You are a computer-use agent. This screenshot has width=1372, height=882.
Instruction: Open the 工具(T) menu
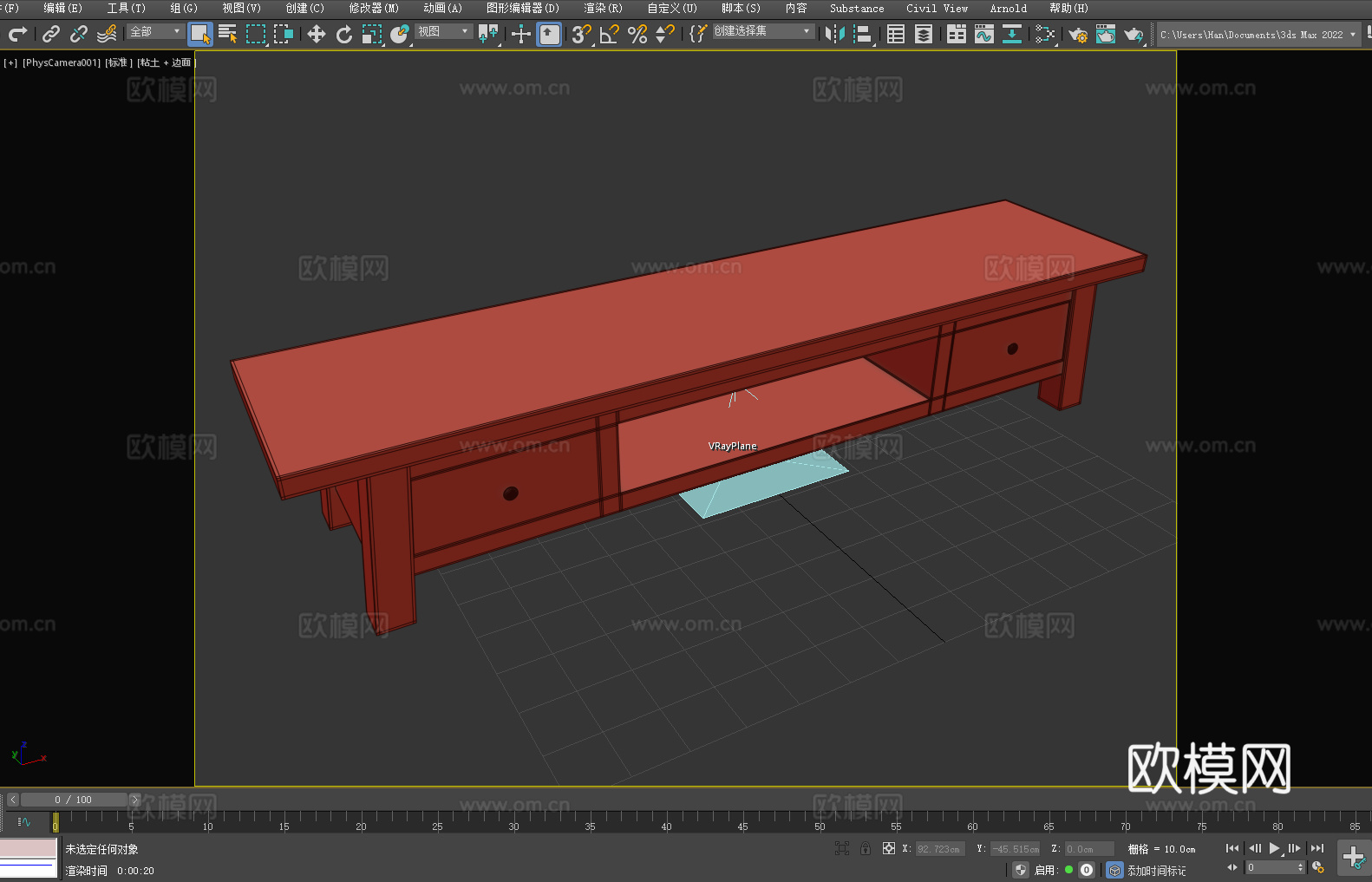(x=126, y=8)
